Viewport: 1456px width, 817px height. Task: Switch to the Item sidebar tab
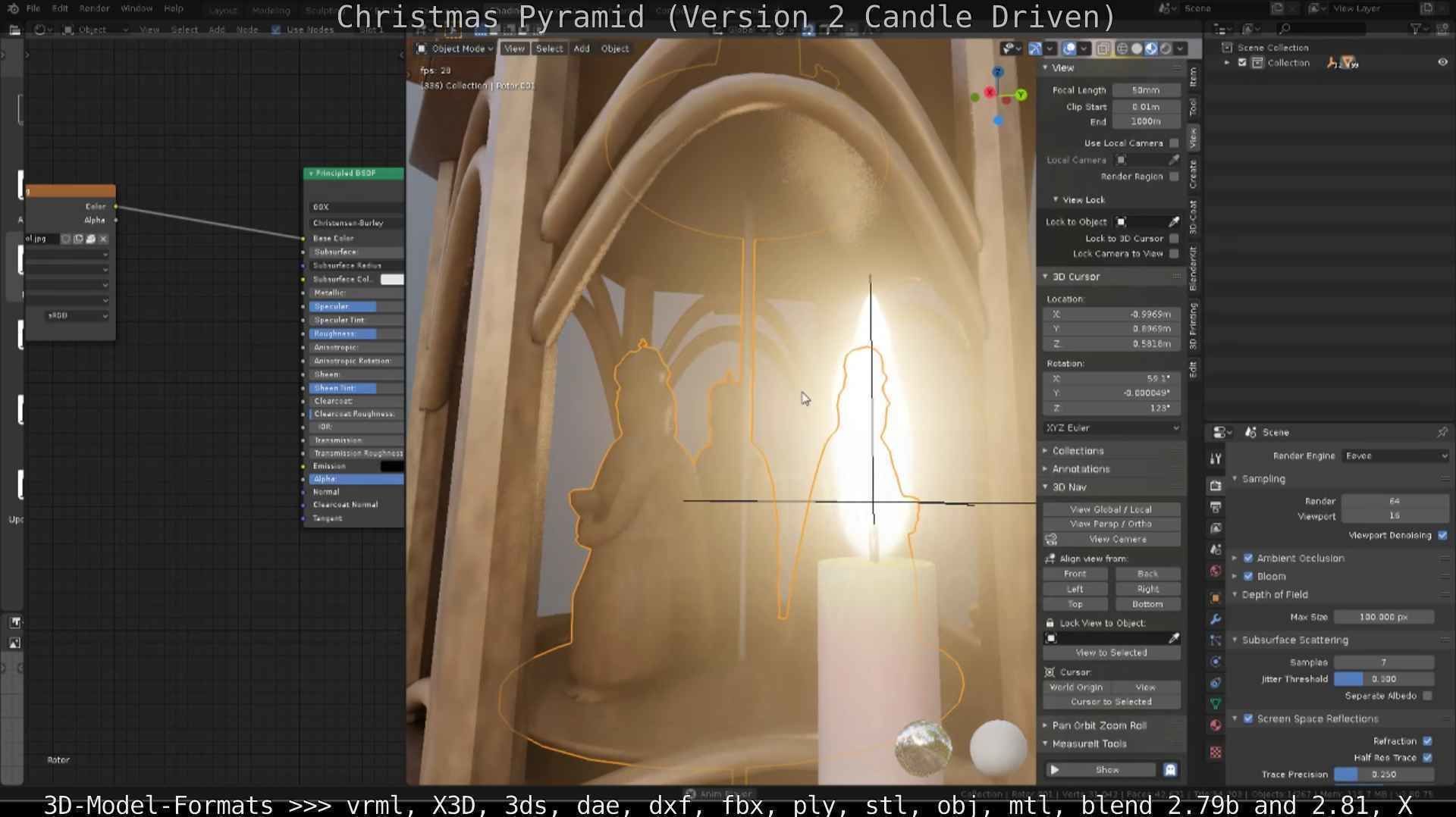1193,77
